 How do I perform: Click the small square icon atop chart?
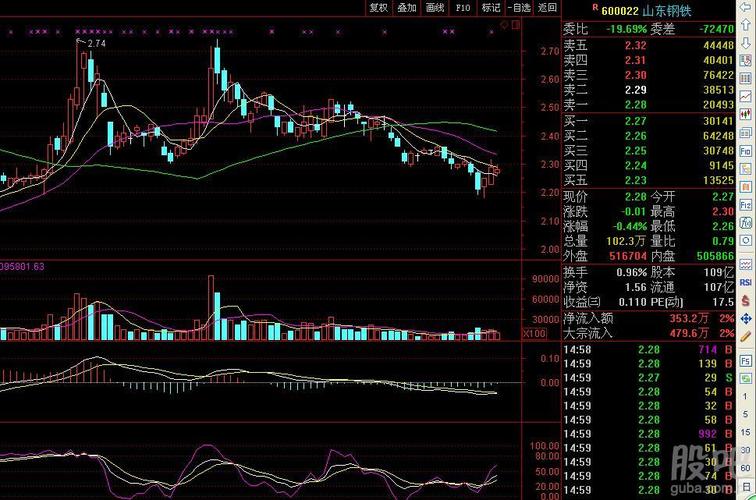pyautogui.click(x=516, y=24)
